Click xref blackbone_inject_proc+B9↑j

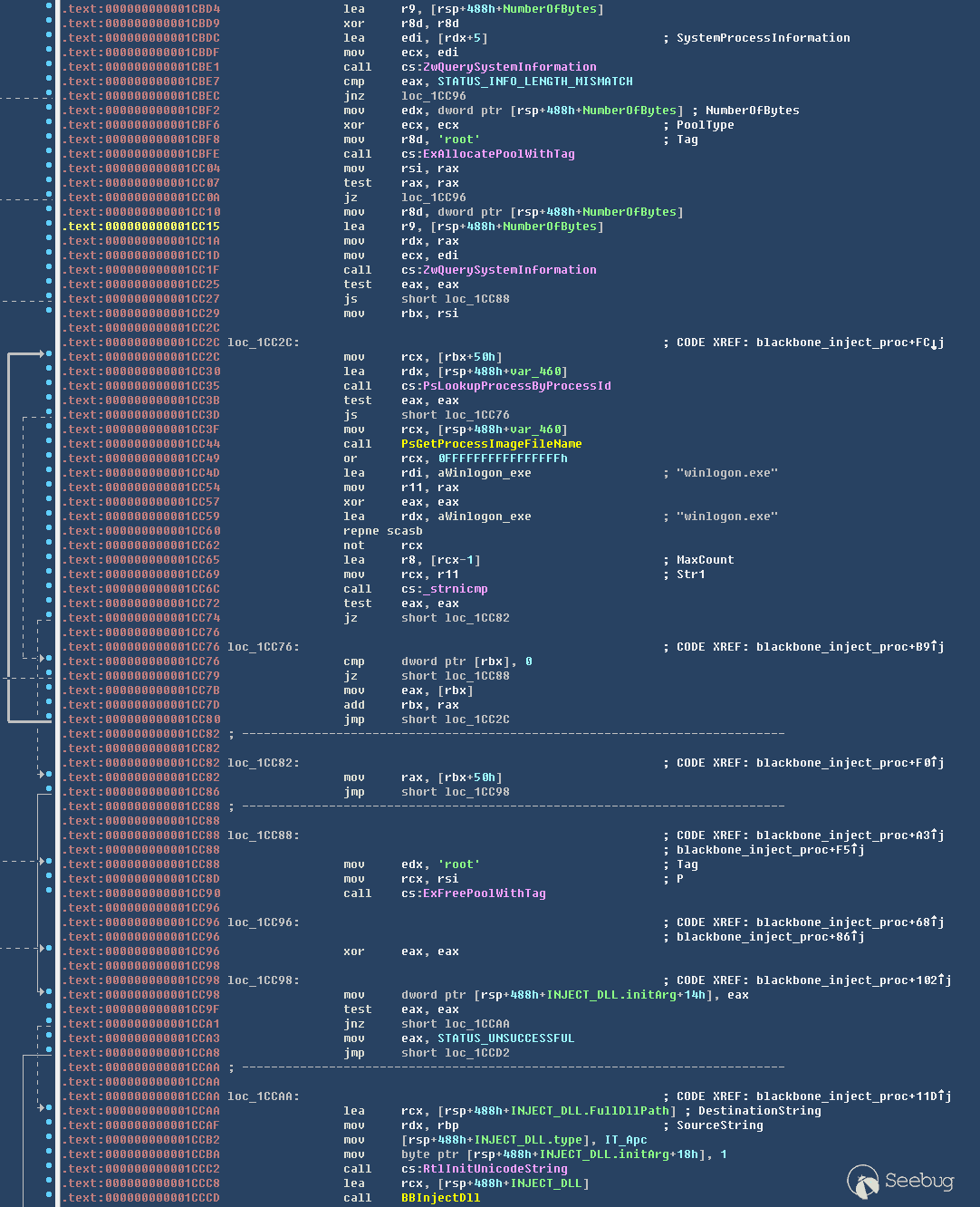click(850, 647)
